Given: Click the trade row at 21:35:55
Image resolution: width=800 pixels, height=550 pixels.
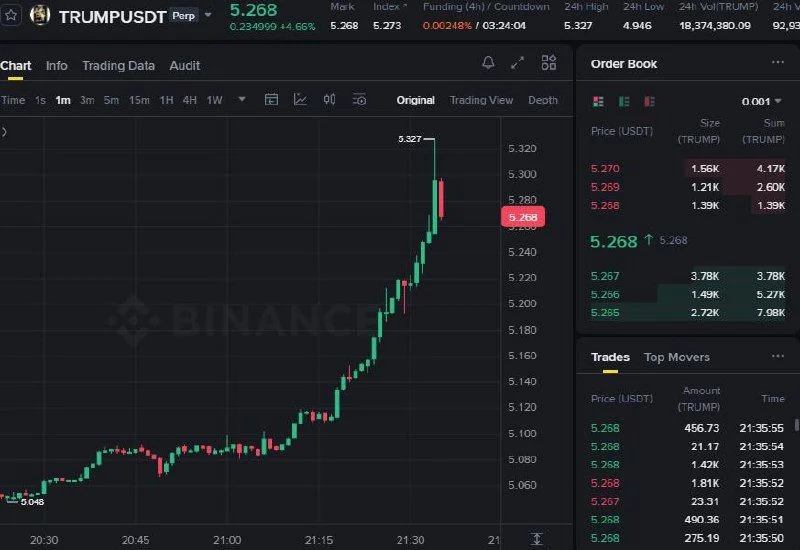Looking at the screenshot, I should click(687, 428).
